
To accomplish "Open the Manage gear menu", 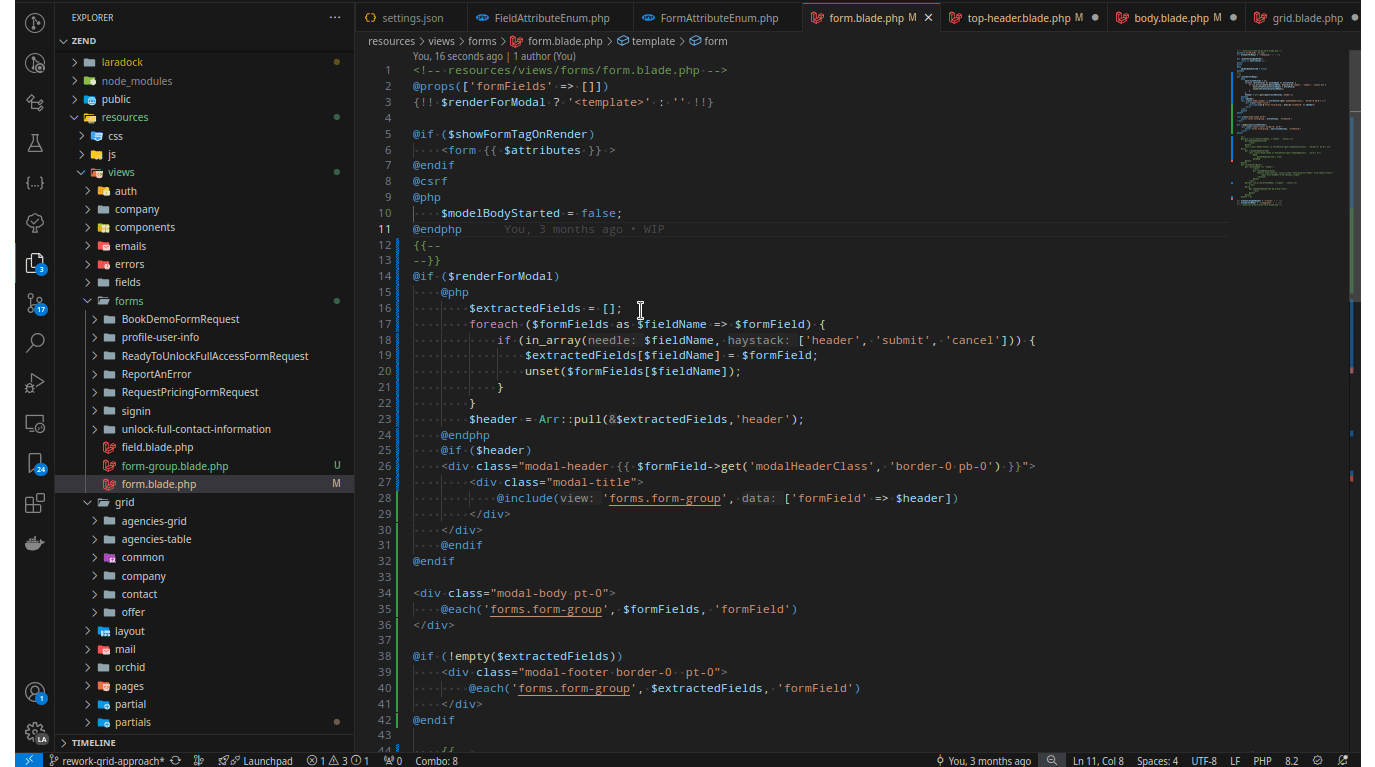I will pyautogui.click(x=35, y=733).
